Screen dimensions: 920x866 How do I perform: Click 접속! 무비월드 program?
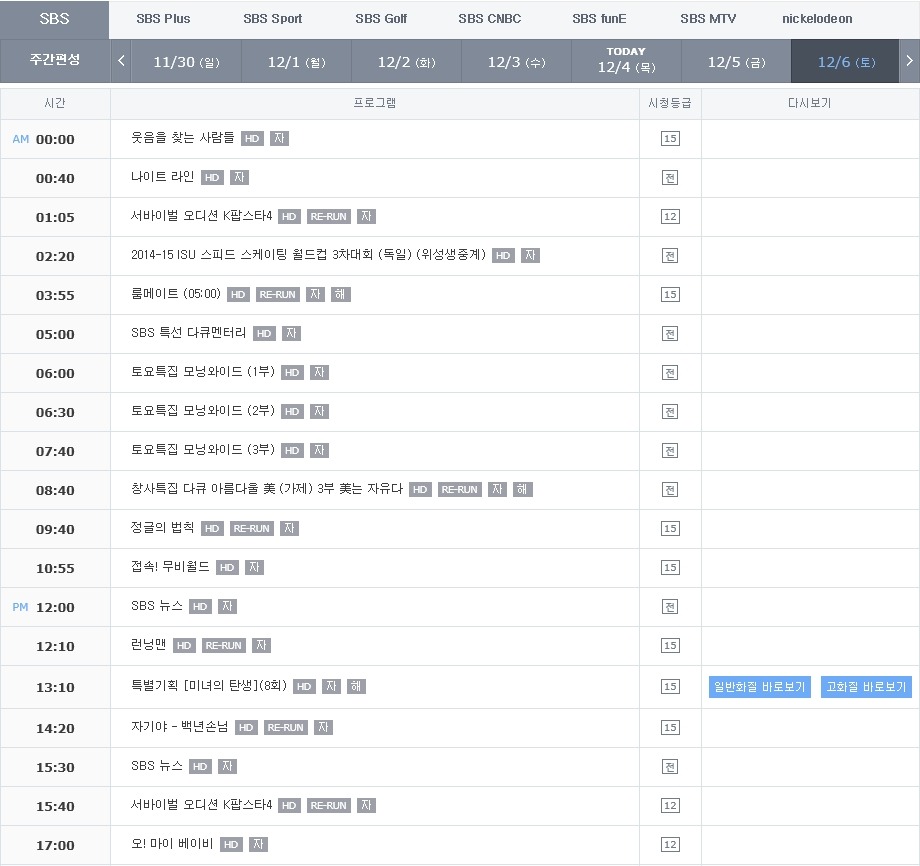[x=170, y=567]
